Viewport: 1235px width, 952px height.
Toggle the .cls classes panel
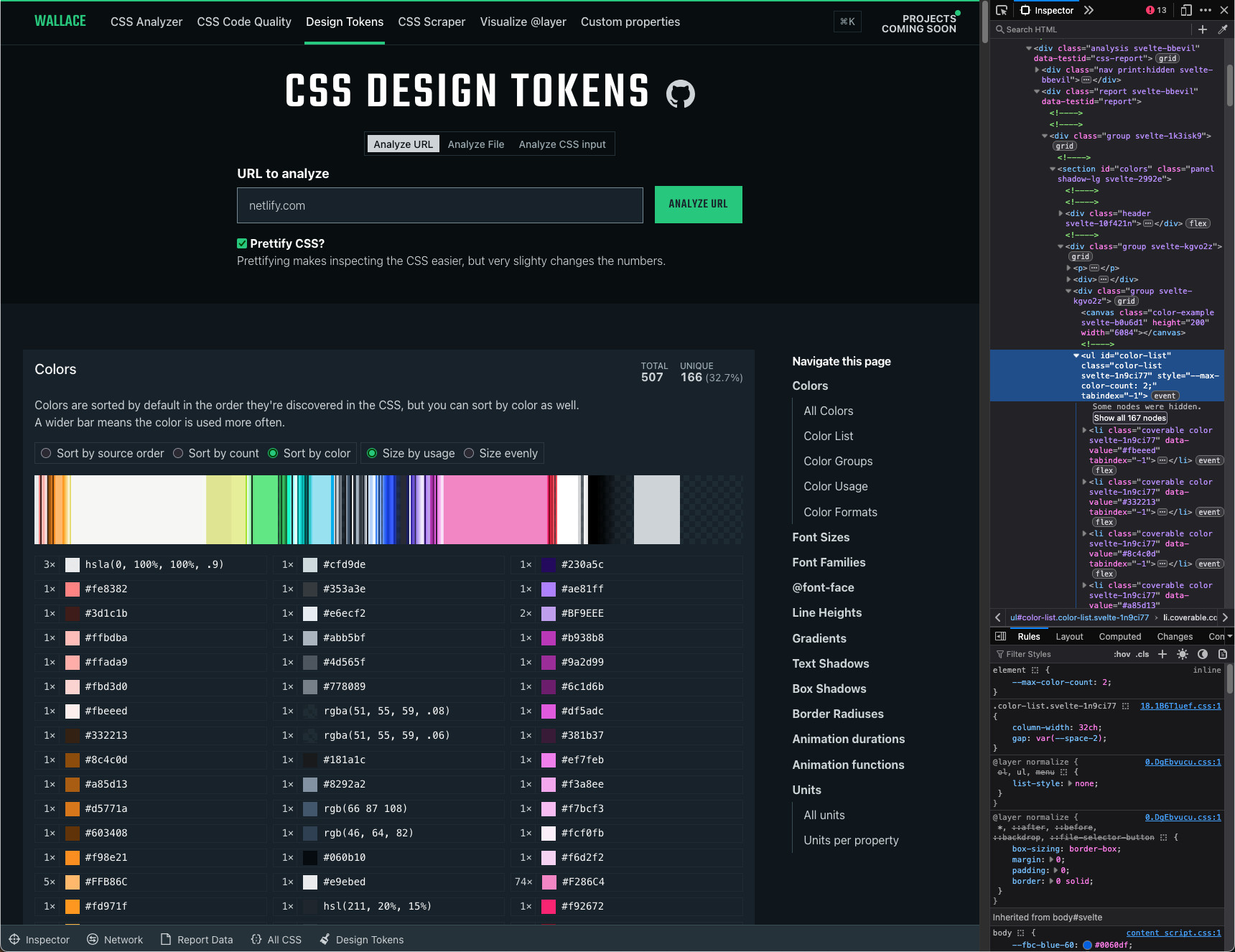point(1142,654)
